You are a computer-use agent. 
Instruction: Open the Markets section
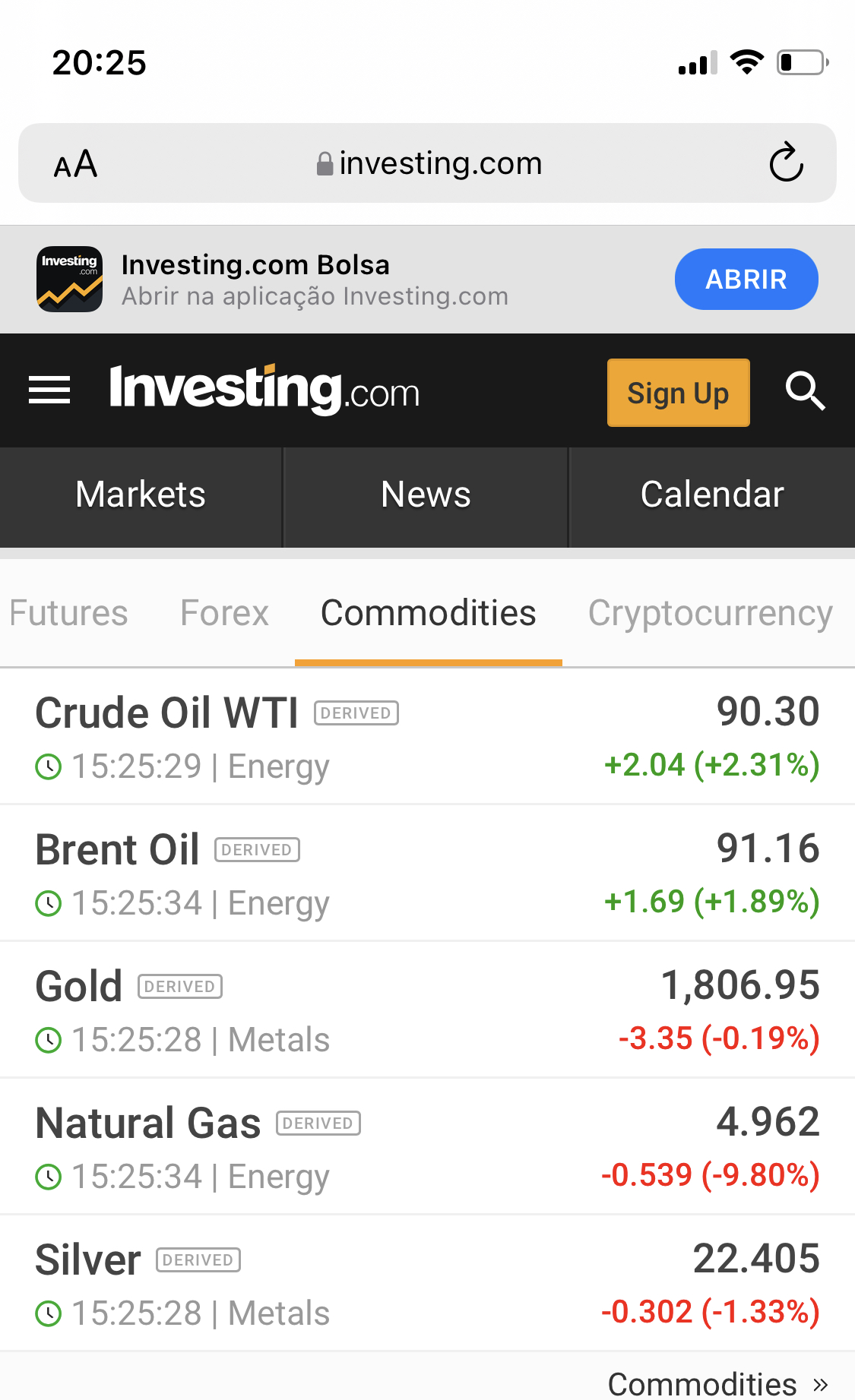click(x=141, y=495)
